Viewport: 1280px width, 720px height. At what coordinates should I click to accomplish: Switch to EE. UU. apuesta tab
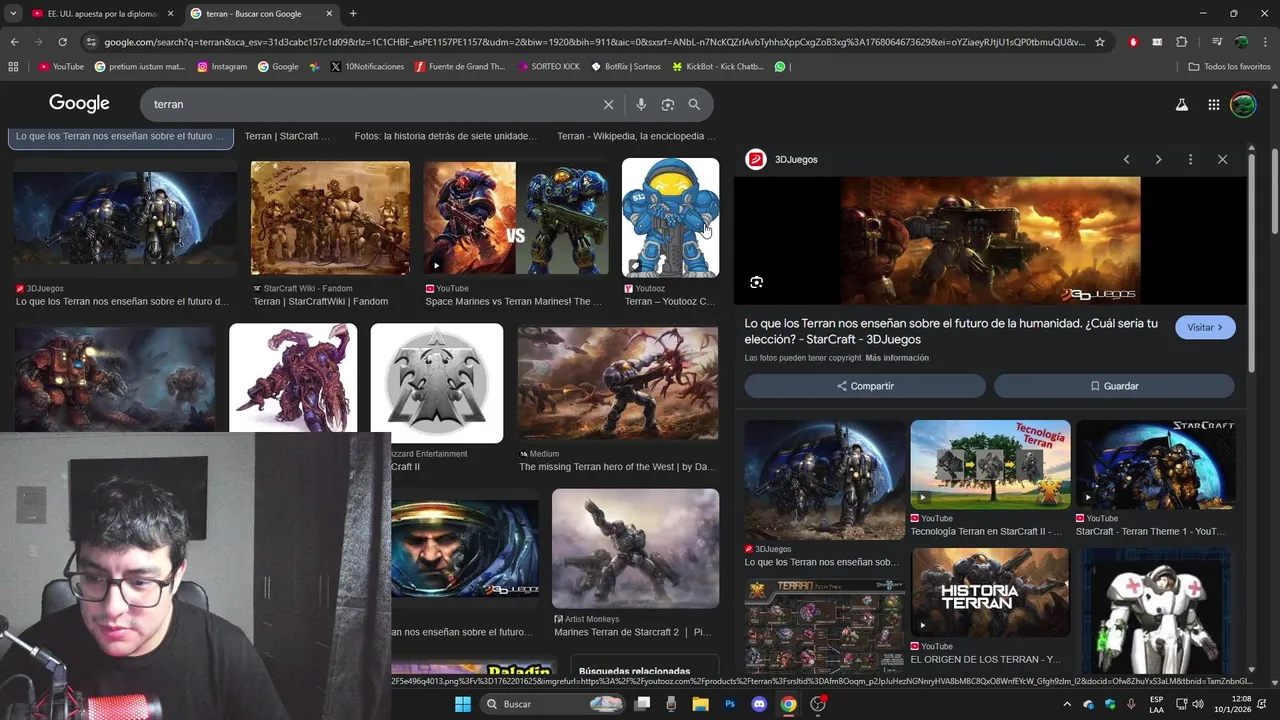pyautogui.click(x=100, y=13)
